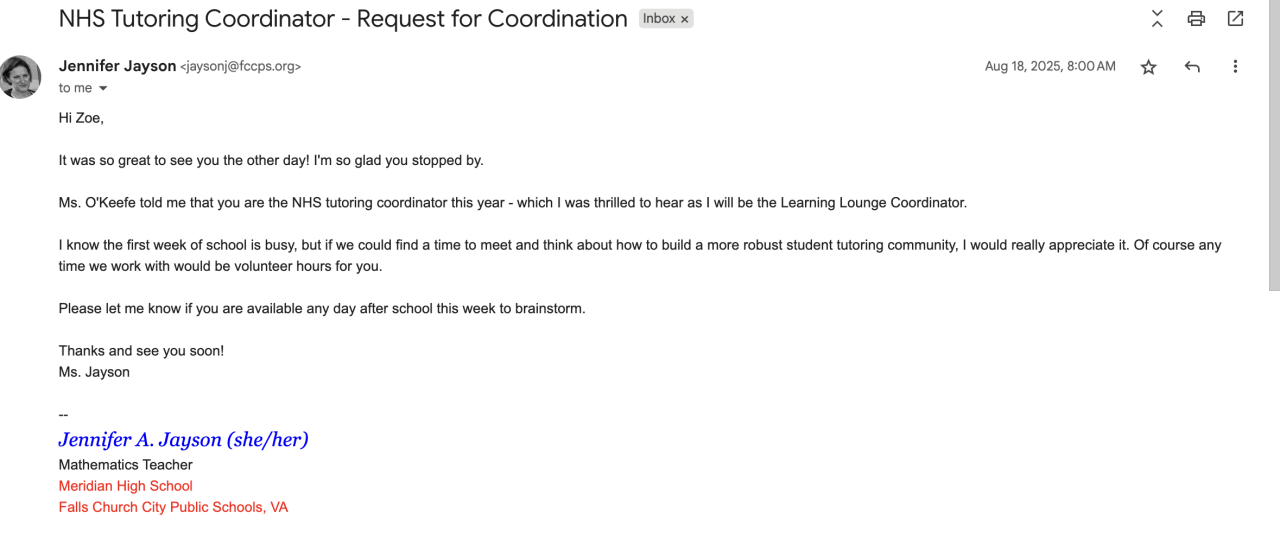Image resolution: width=1280 pixels, height=545 pixels.
Task: Click the NHS Tutoring Coordinator subject line
Action: coord(343,18)
